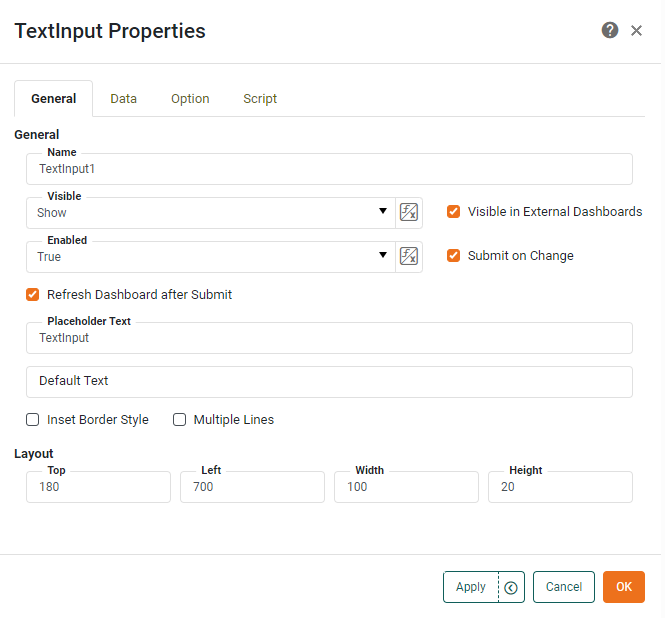Select the Top field showing 180

point(98,487)
